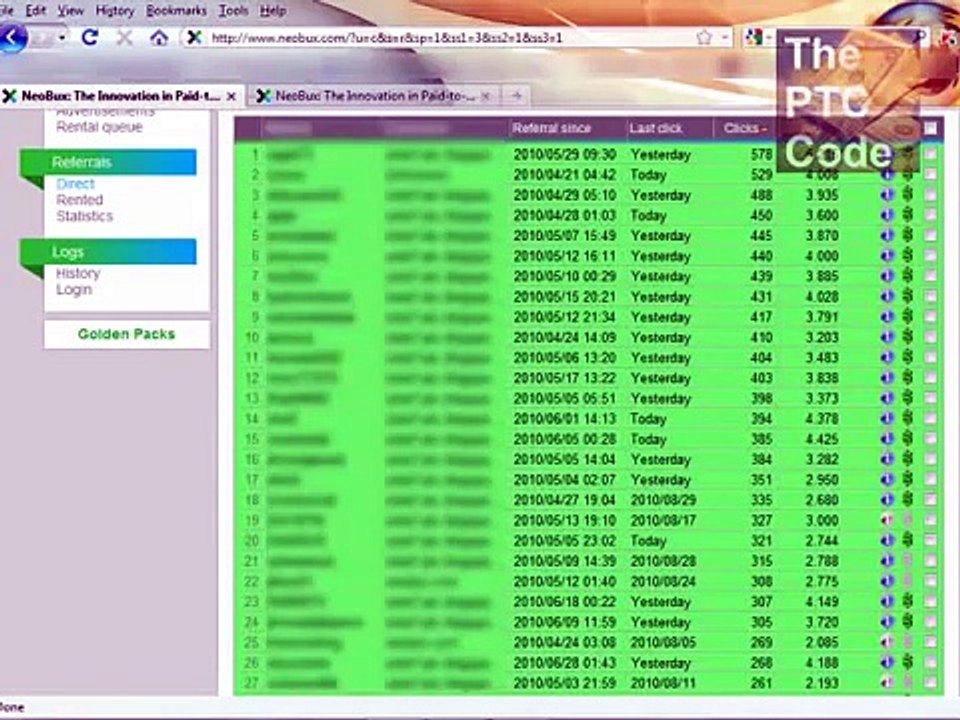Viewport: 960px width, 720px height.
Task: Select last click cell 2010/08/29
Action: pos(663,500)
